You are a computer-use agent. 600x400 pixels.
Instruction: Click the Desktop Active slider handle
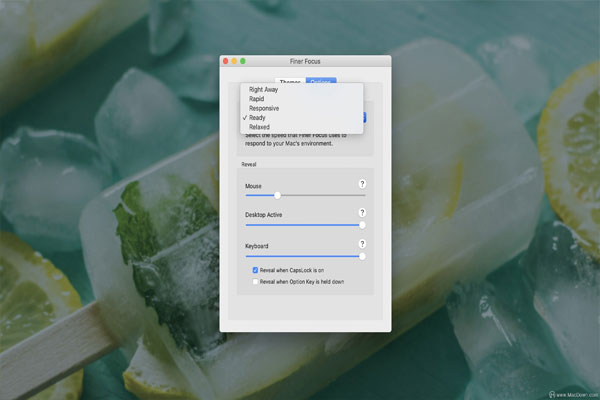[362, 225]
